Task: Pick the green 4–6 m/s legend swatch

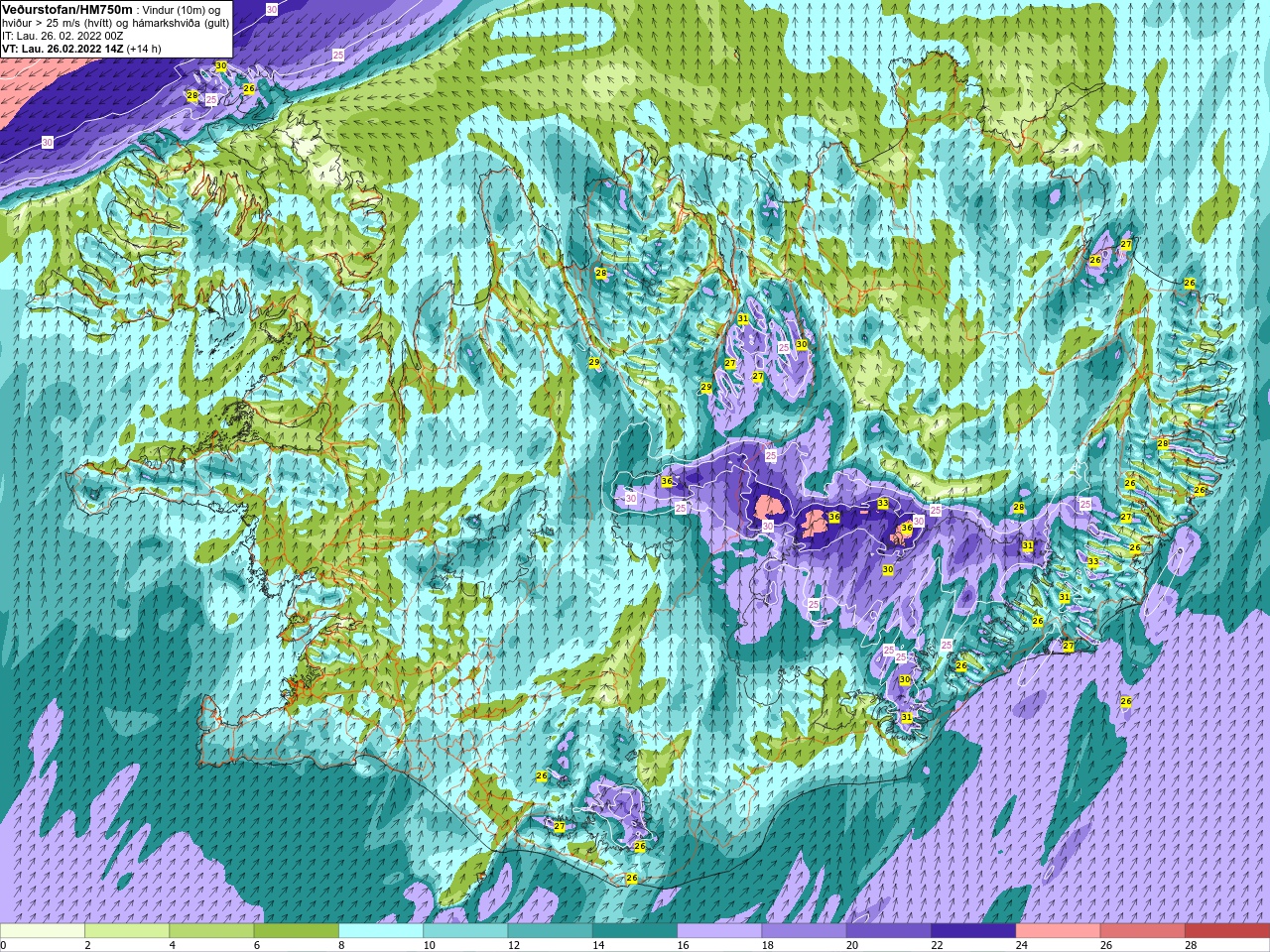Action: (x=211, y=931)
